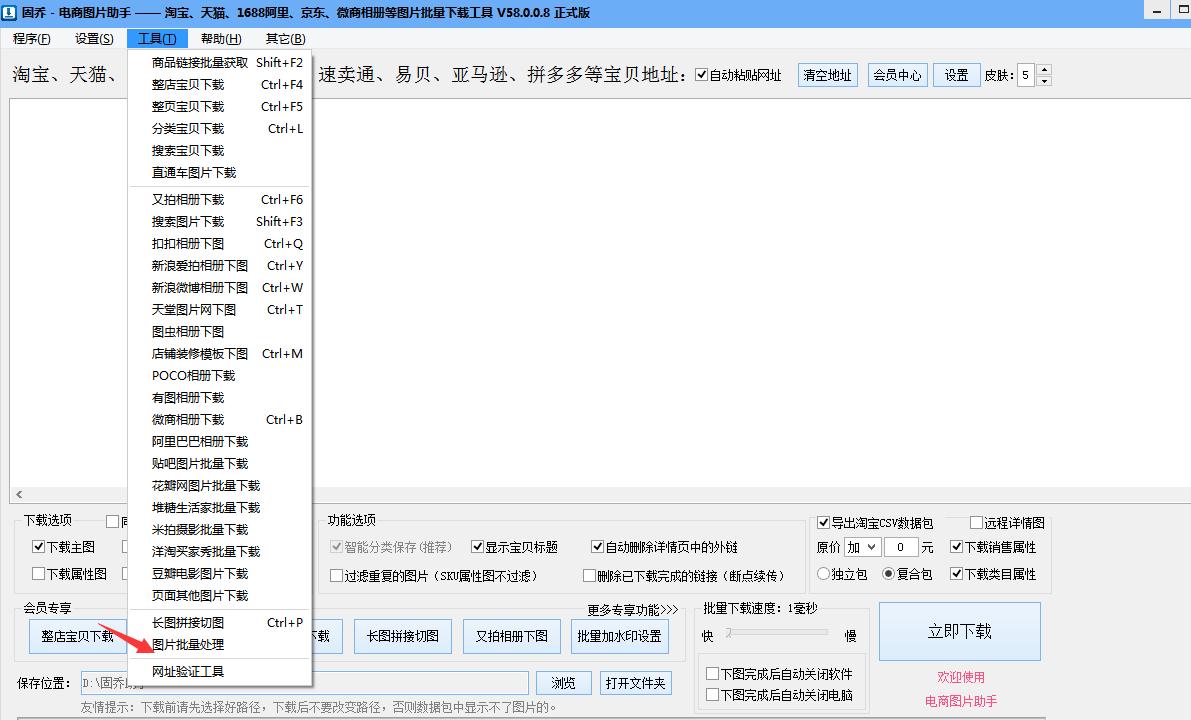Click the 清空地址 button

tap(827, 74)
